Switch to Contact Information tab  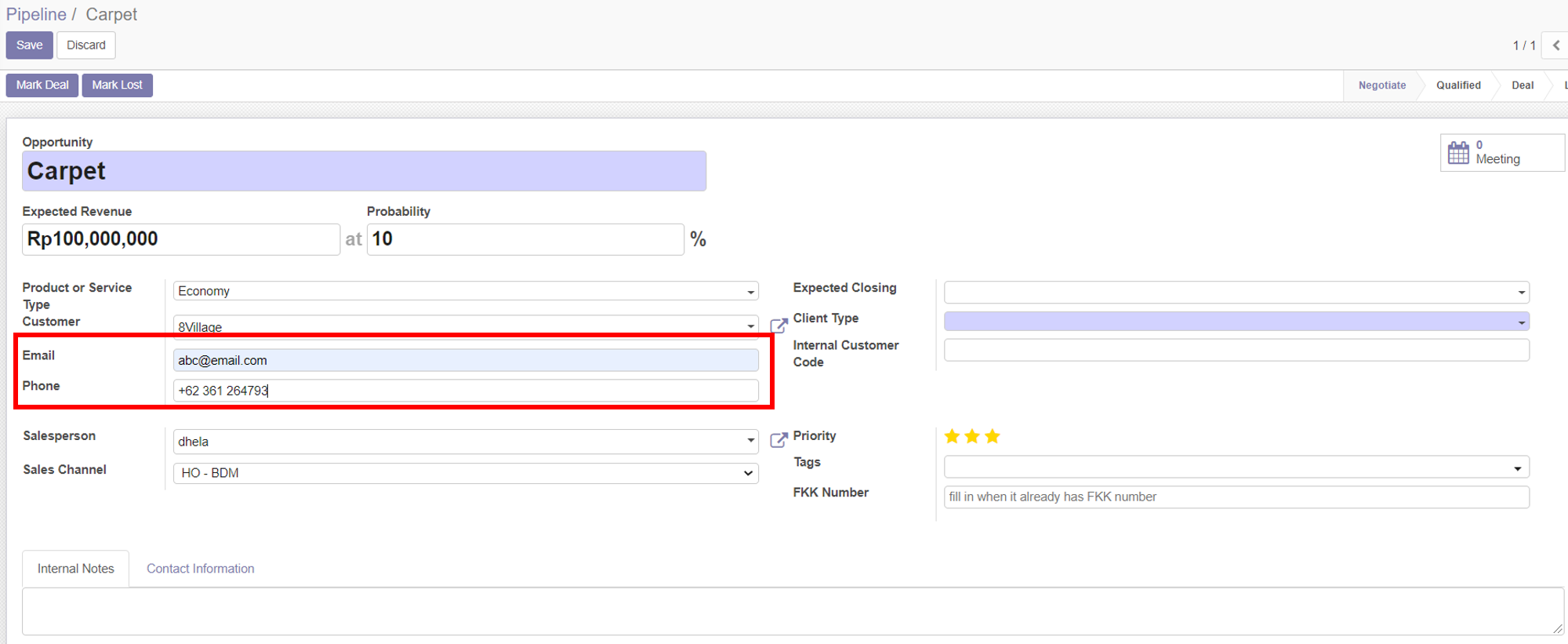pos(201,569)
